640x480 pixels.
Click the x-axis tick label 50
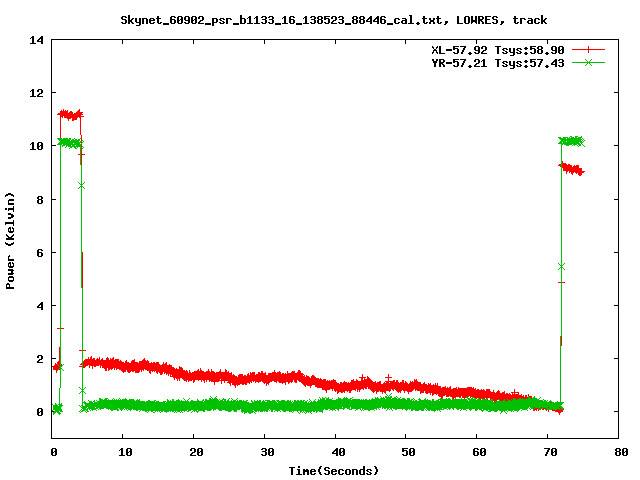point(408,452)
